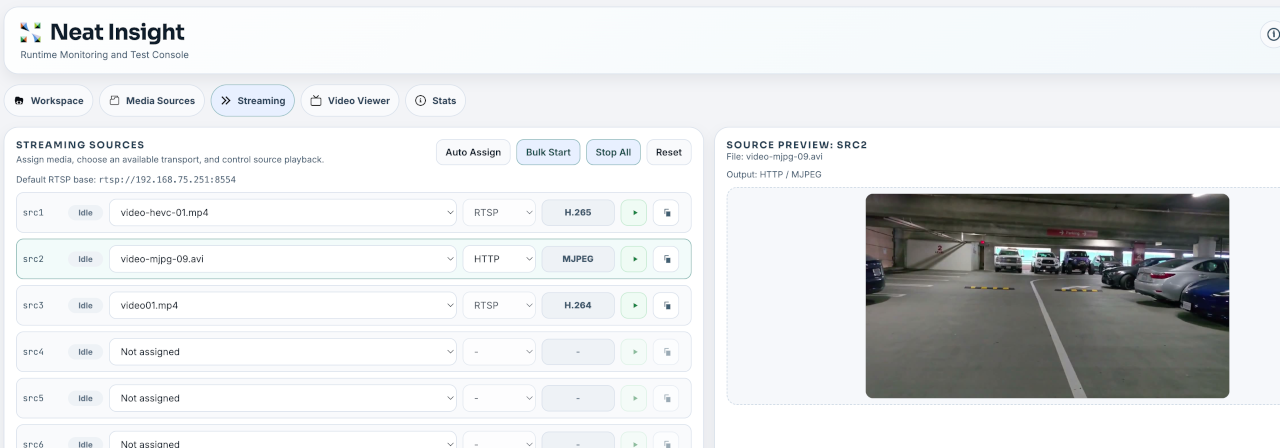Click the Neat Insight logo icon
Viewport: 1280px width, 448px height.
31,33
